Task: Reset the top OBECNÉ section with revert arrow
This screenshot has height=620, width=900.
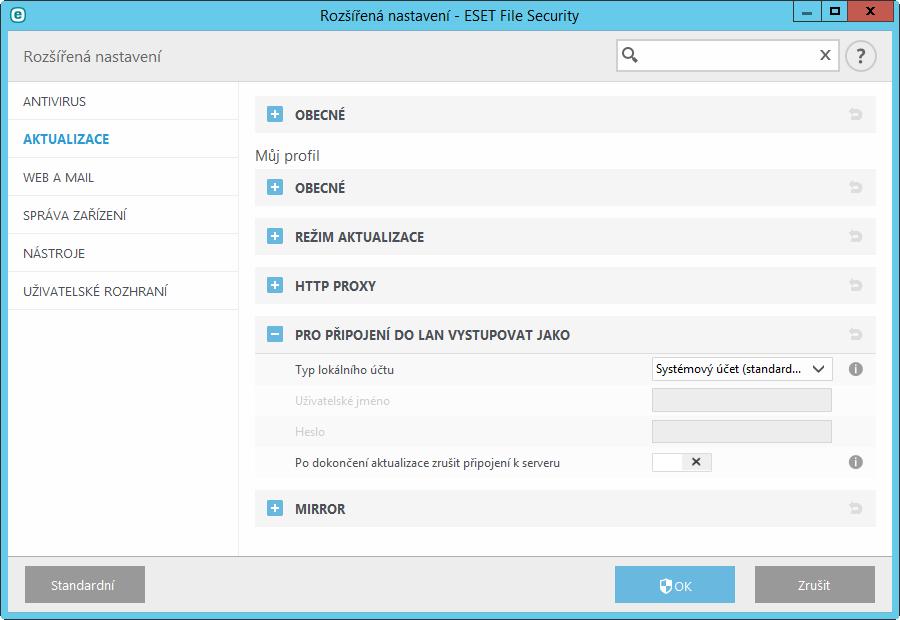Action: 855,114
